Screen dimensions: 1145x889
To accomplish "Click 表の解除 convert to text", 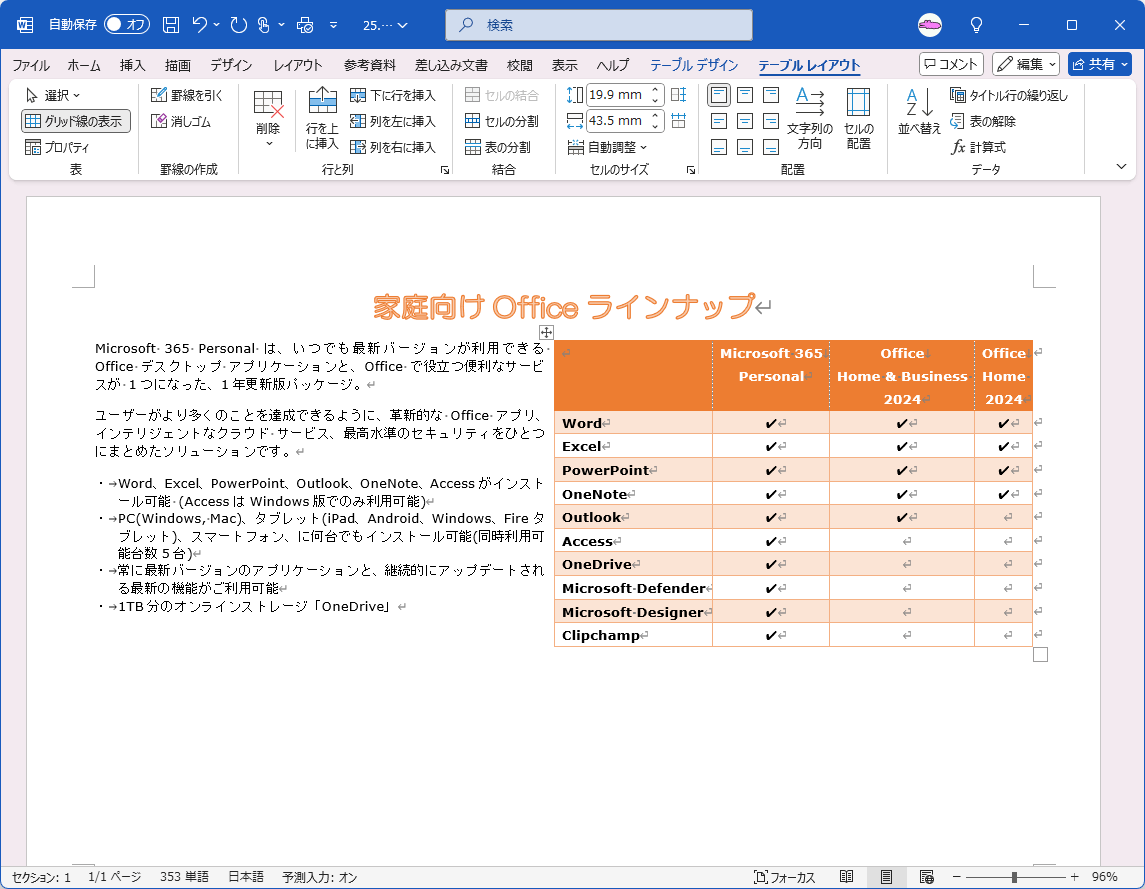I will (983, 121).
